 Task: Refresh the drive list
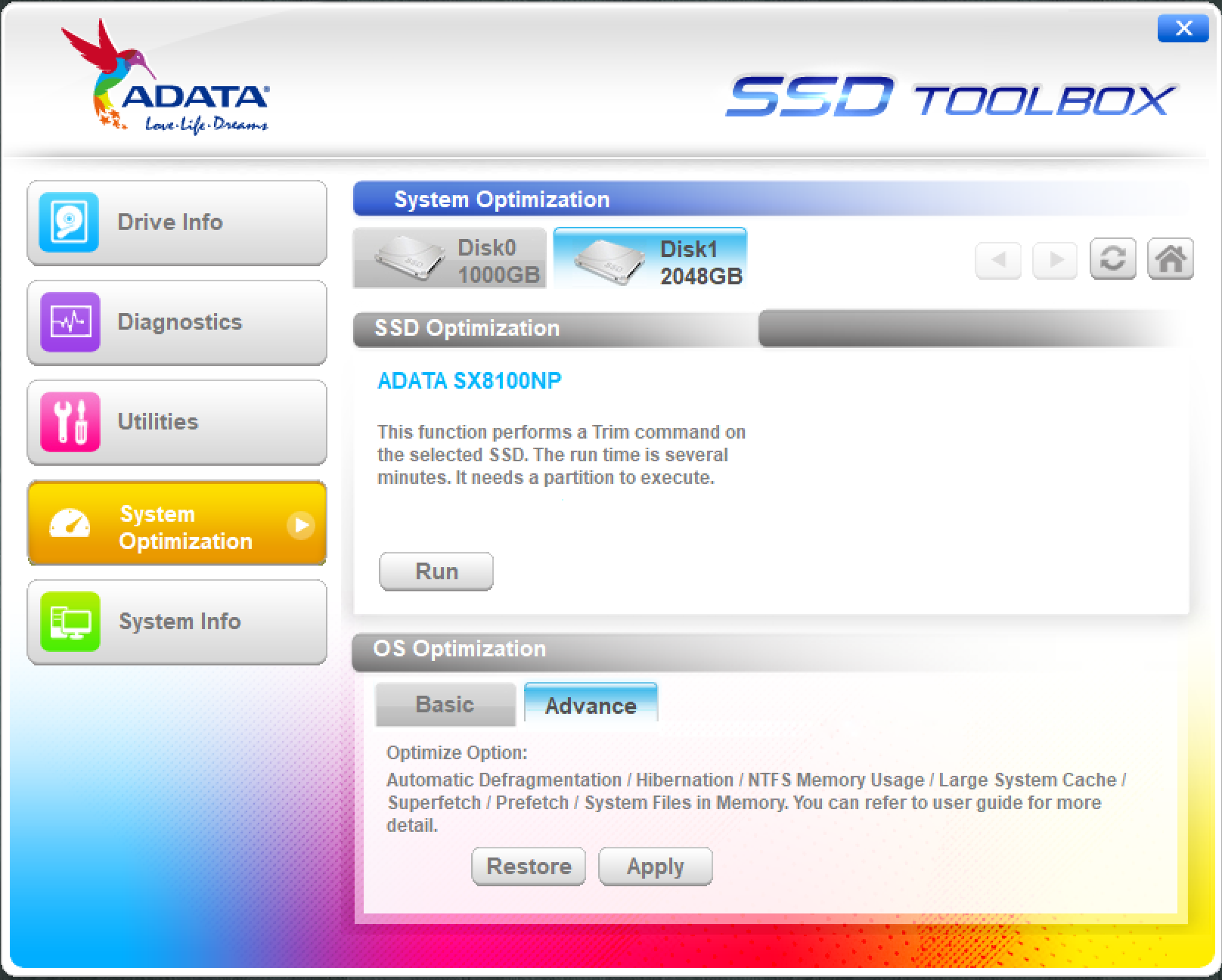tap(1113, 259)
